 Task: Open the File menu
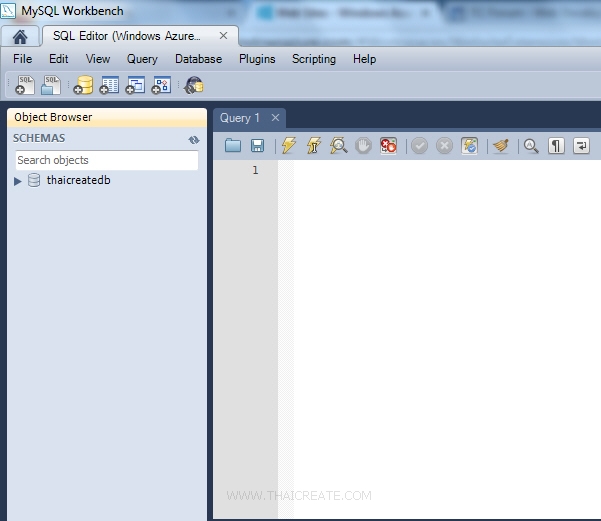23,59
